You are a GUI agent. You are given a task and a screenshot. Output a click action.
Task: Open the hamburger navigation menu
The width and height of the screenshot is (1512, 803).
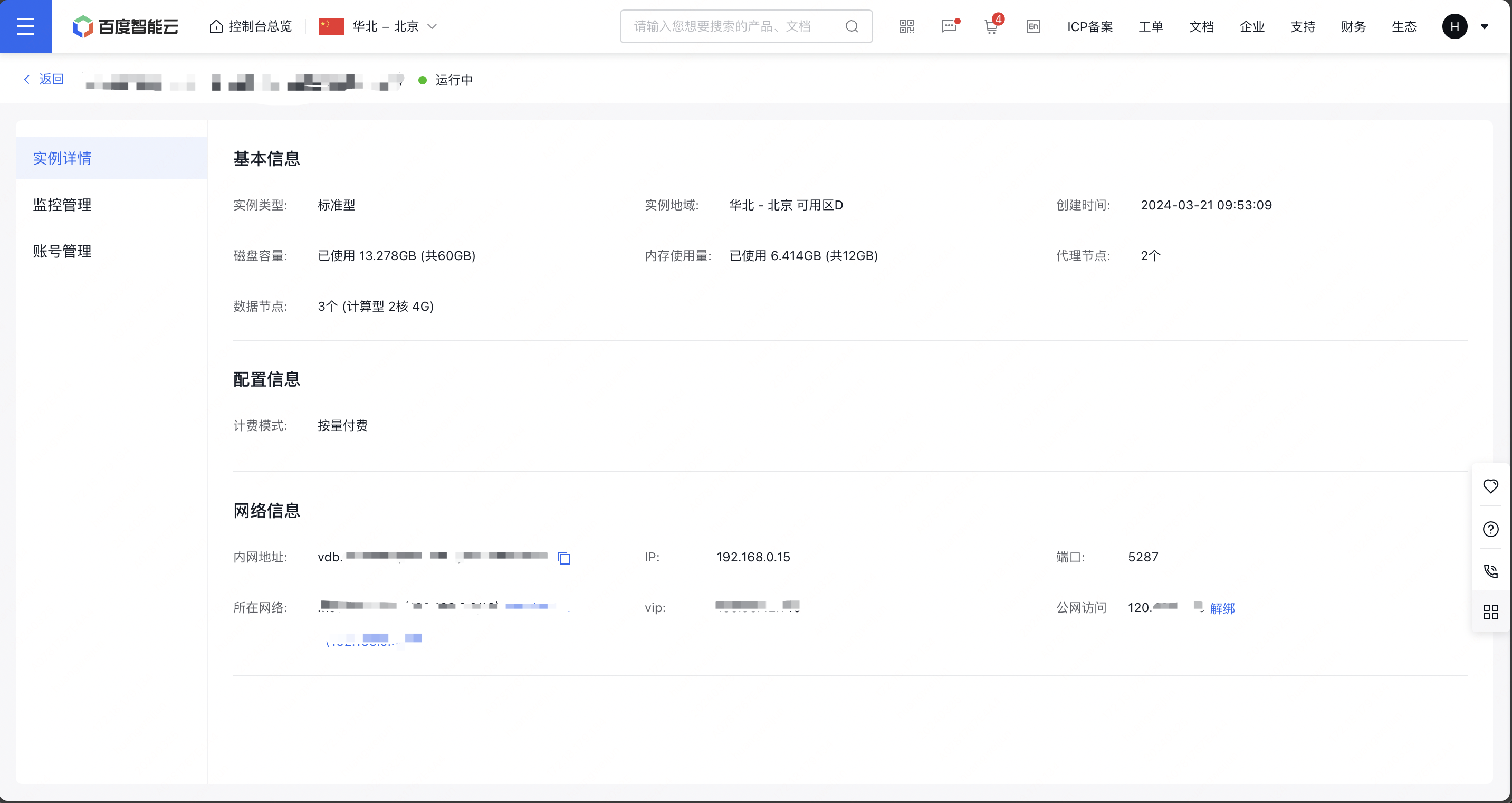(25, 26)
